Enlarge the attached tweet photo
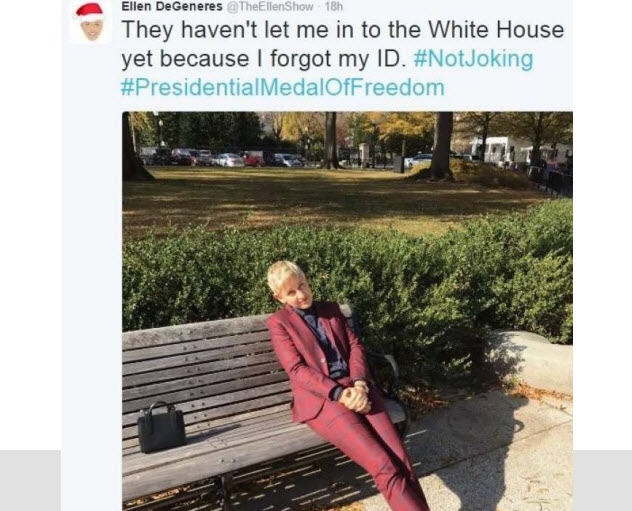 coord(347,311)
